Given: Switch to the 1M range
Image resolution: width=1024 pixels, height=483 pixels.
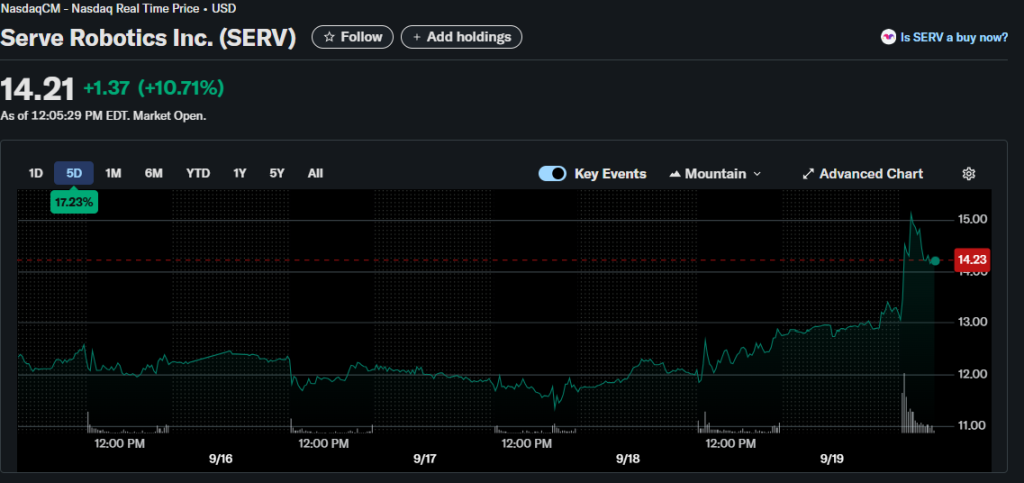Looking at the screenshot, I should 113,174.
